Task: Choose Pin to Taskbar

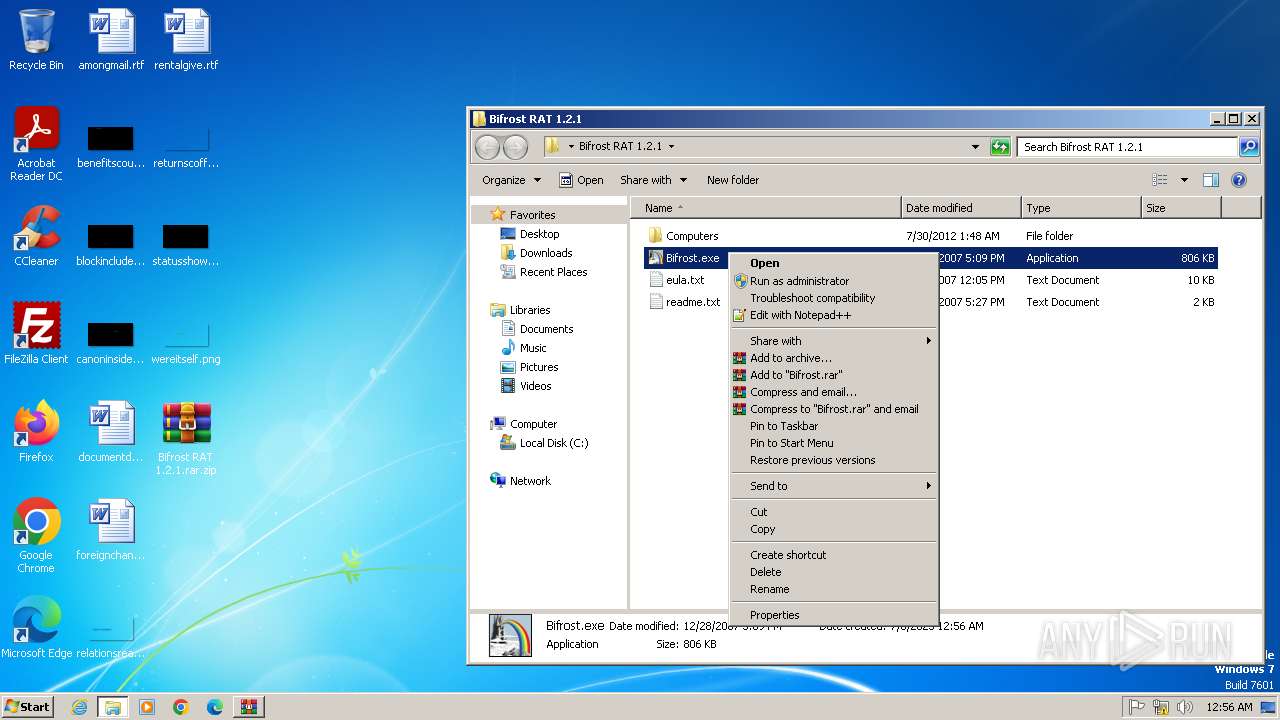Action: click(x=834, y=426)
